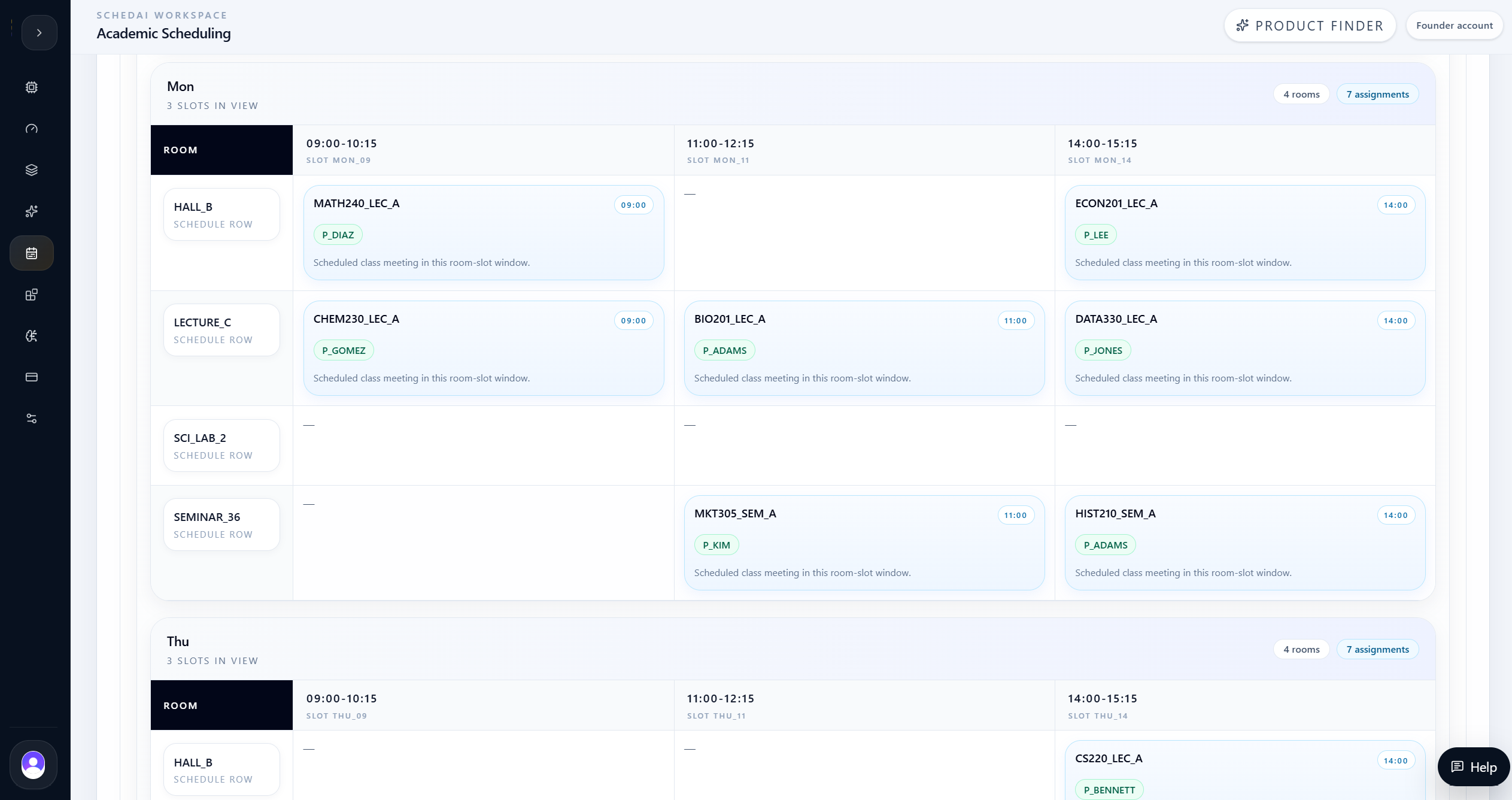Image resolution: width=1512 pixels, height=800 pixels.
Task: Select the Thursday HALL_B room row label
Action: click(x=221, y=769)
